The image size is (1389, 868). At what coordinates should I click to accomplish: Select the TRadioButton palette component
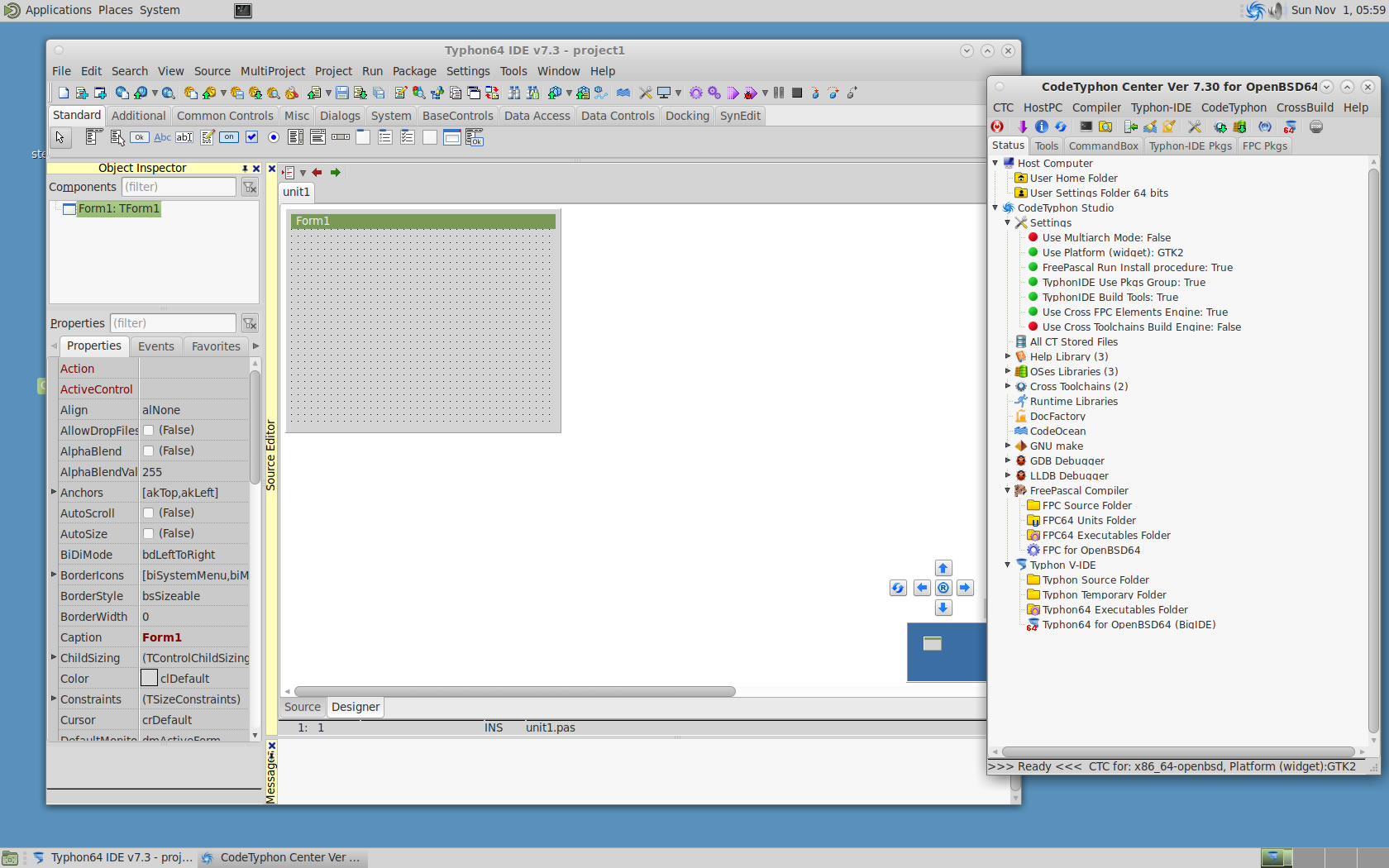pos(274,137)
